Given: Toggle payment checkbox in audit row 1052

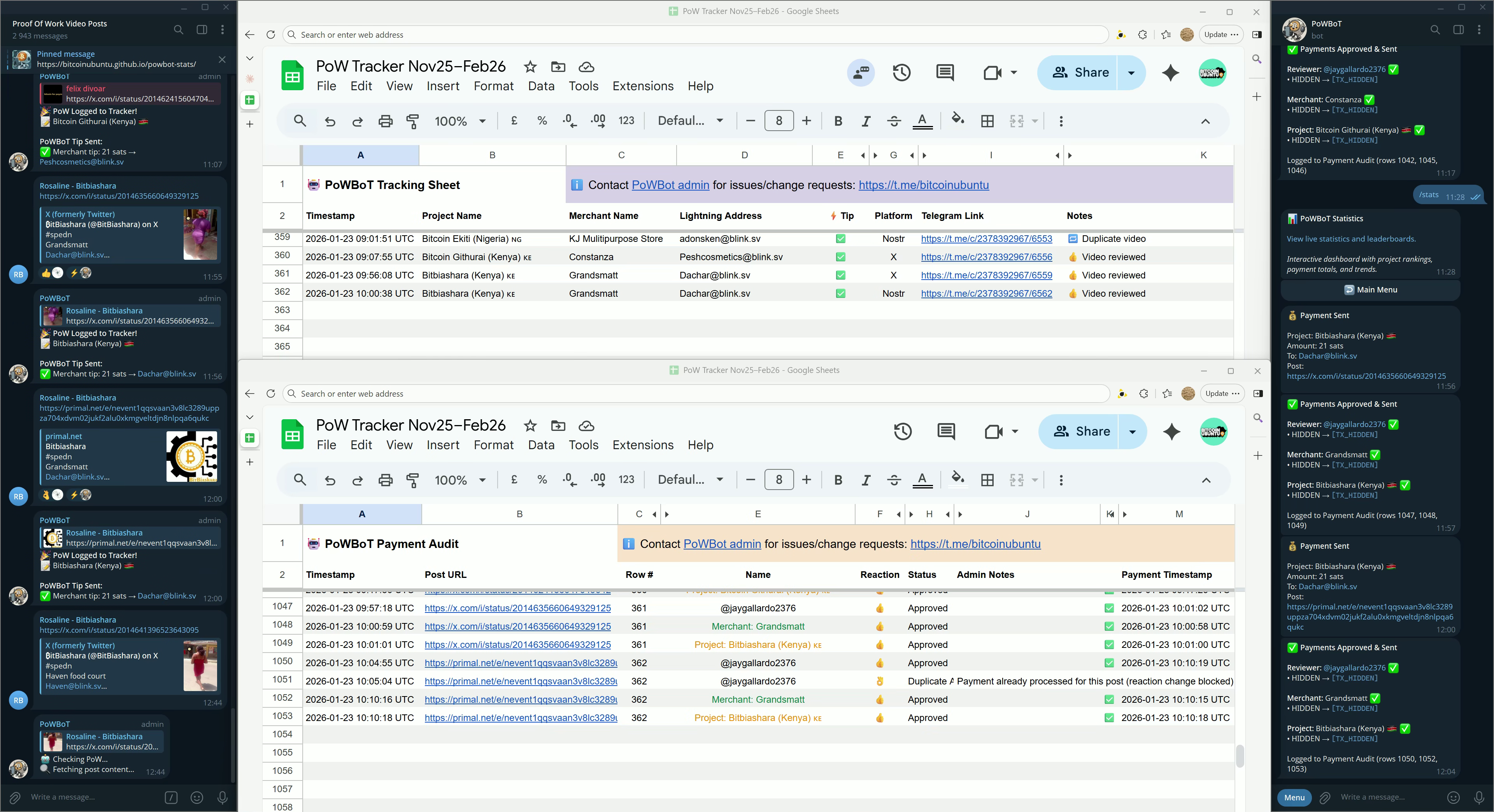Looking at the screenshot, I should [1109, 700].
